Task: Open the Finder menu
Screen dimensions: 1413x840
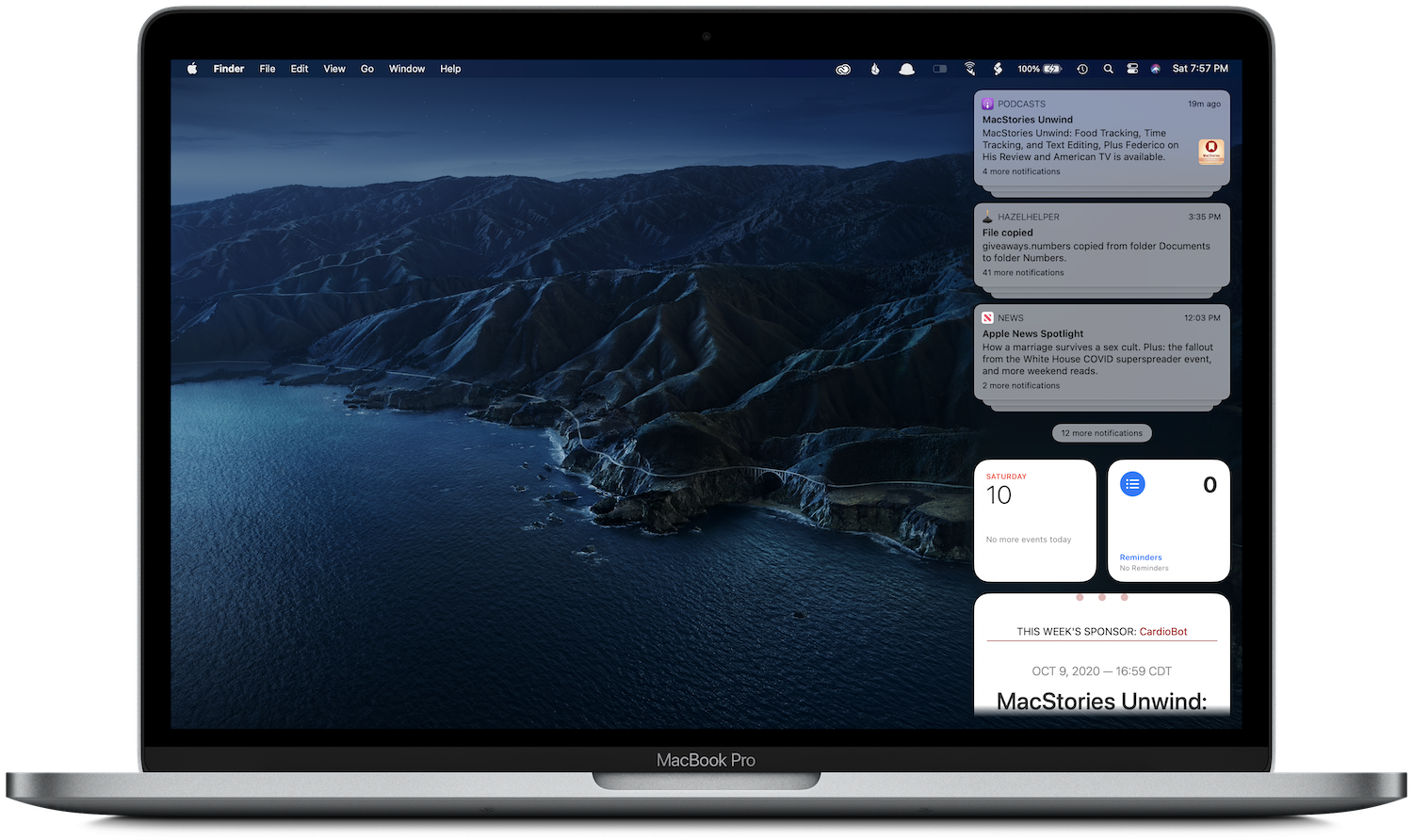Action: (229, 69)
